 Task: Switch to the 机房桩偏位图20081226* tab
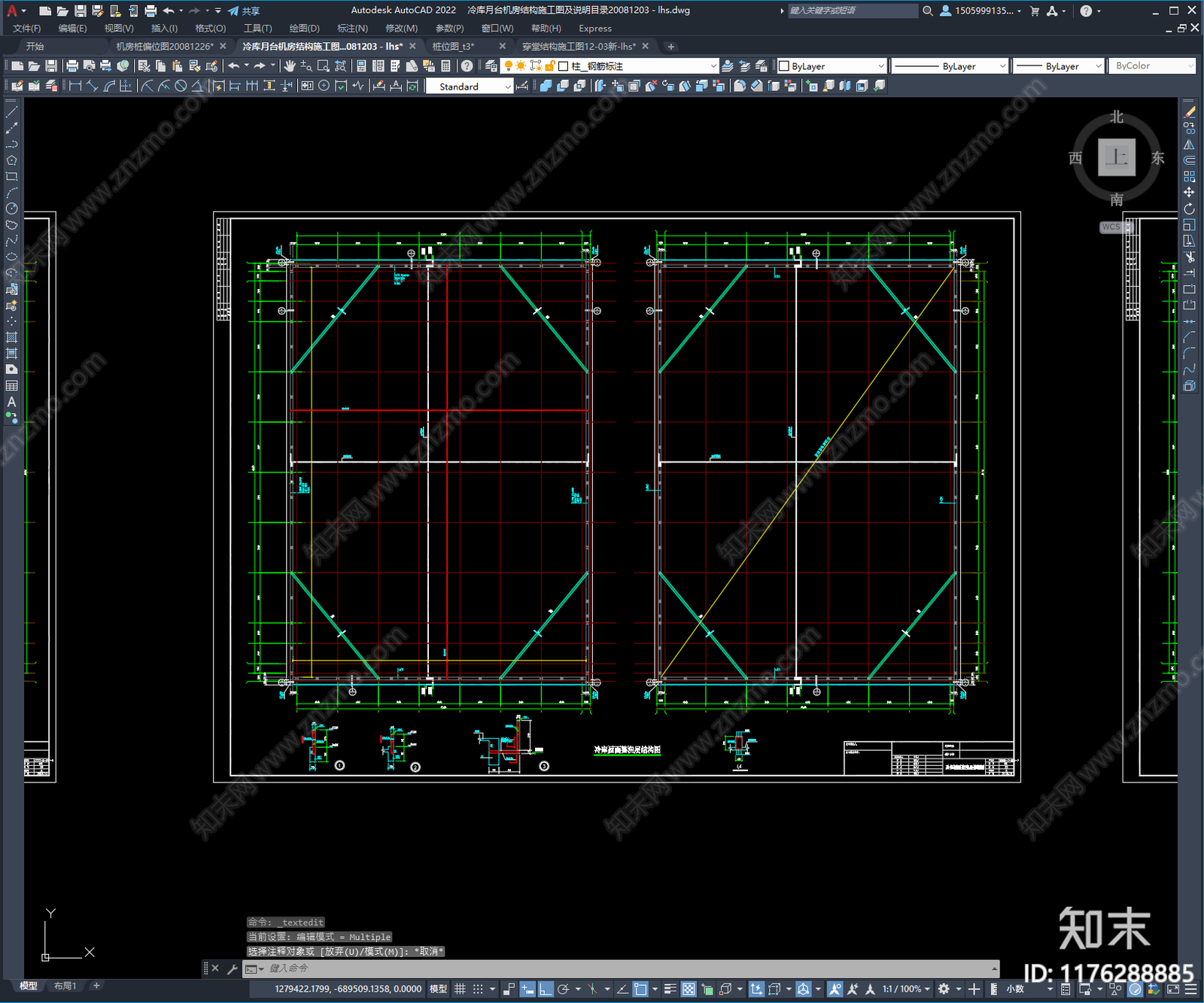coord(165,47)
